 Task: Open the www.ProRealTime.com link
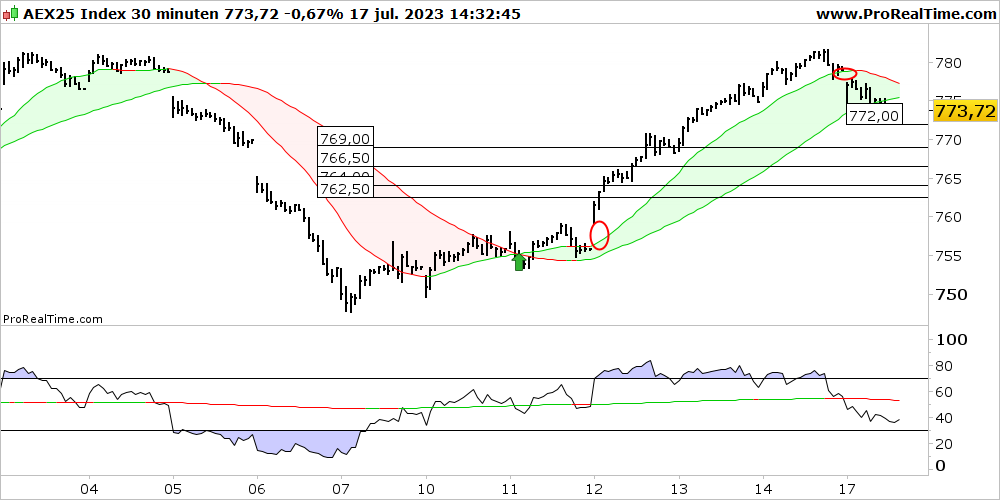pyautogui.click(x=906, y=14)
